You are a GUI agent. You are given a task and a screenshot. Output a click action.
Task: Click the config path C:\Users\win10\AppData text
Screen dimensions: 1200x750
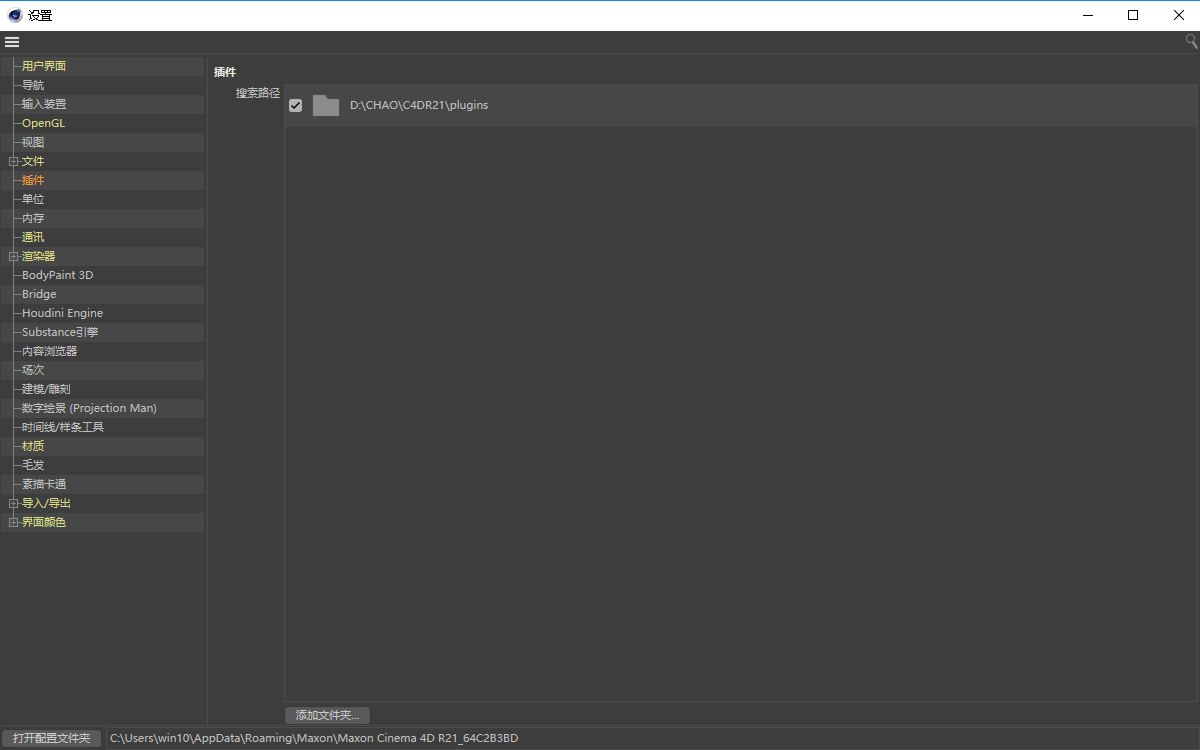click(x=314, y=738)
